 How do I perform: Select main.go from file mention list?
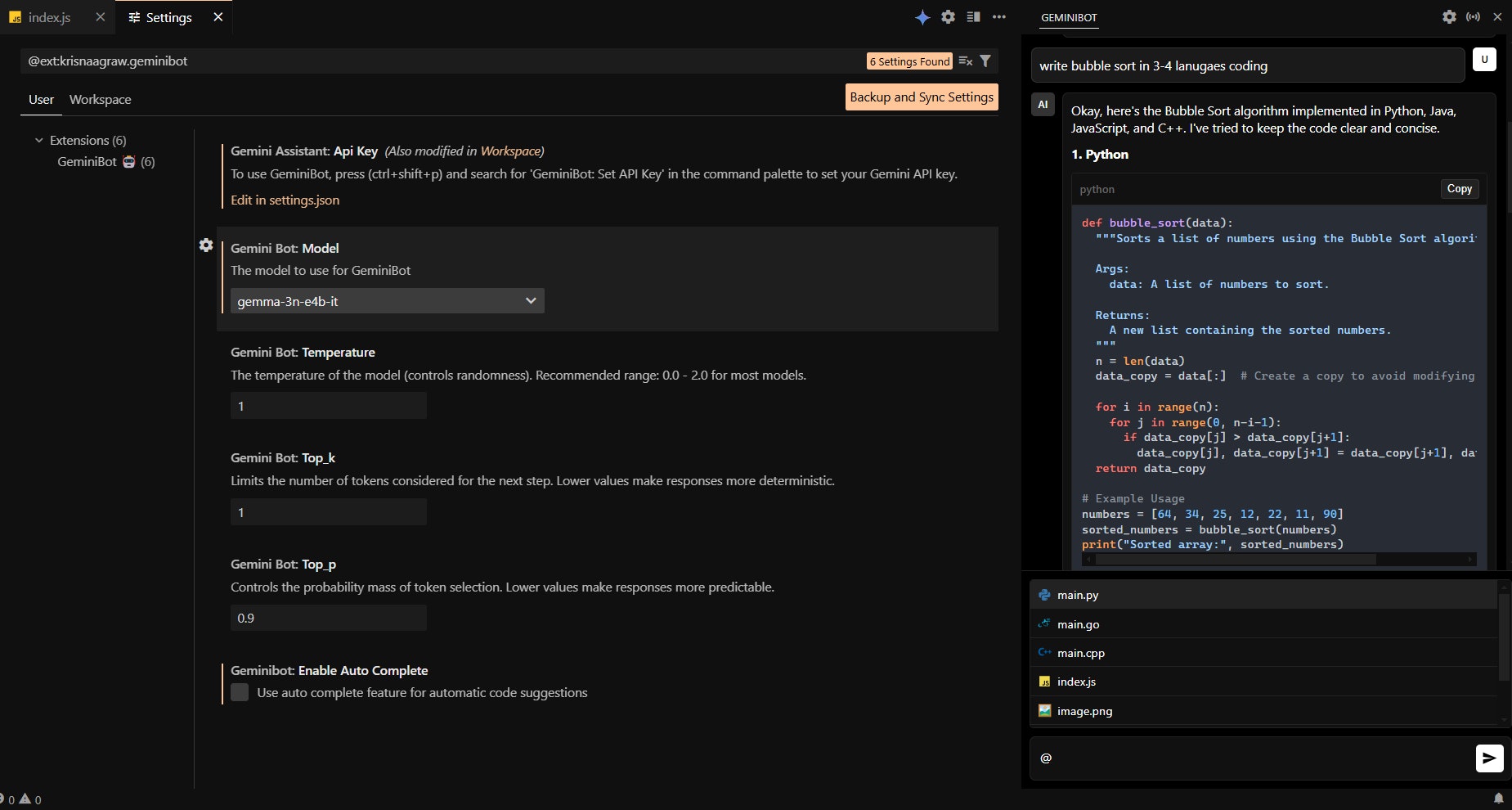pos(1263,624)
